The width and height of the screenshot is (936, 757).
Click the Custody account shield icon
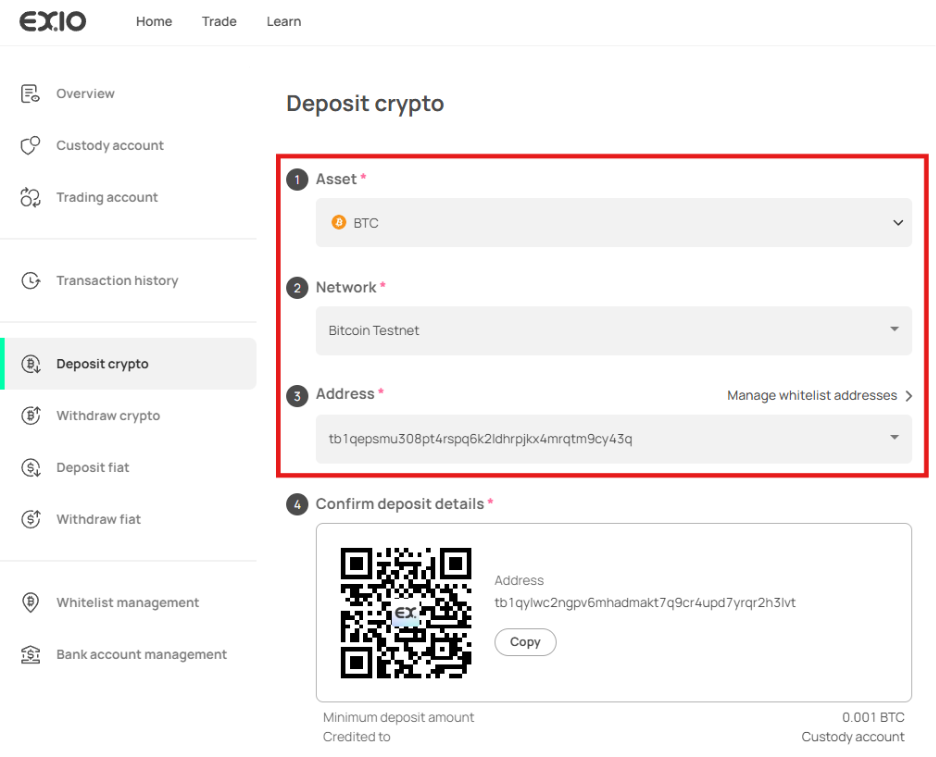[30, 146]
